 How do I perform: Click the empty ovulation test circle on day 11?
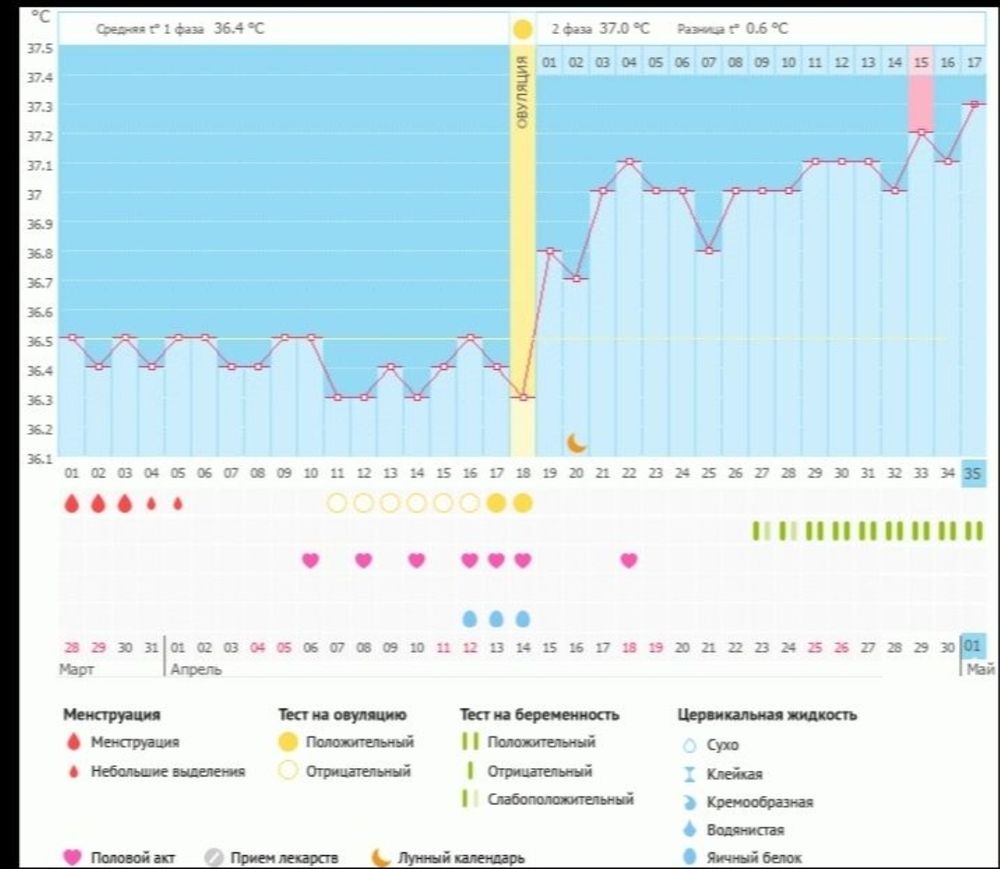[337, 503]
